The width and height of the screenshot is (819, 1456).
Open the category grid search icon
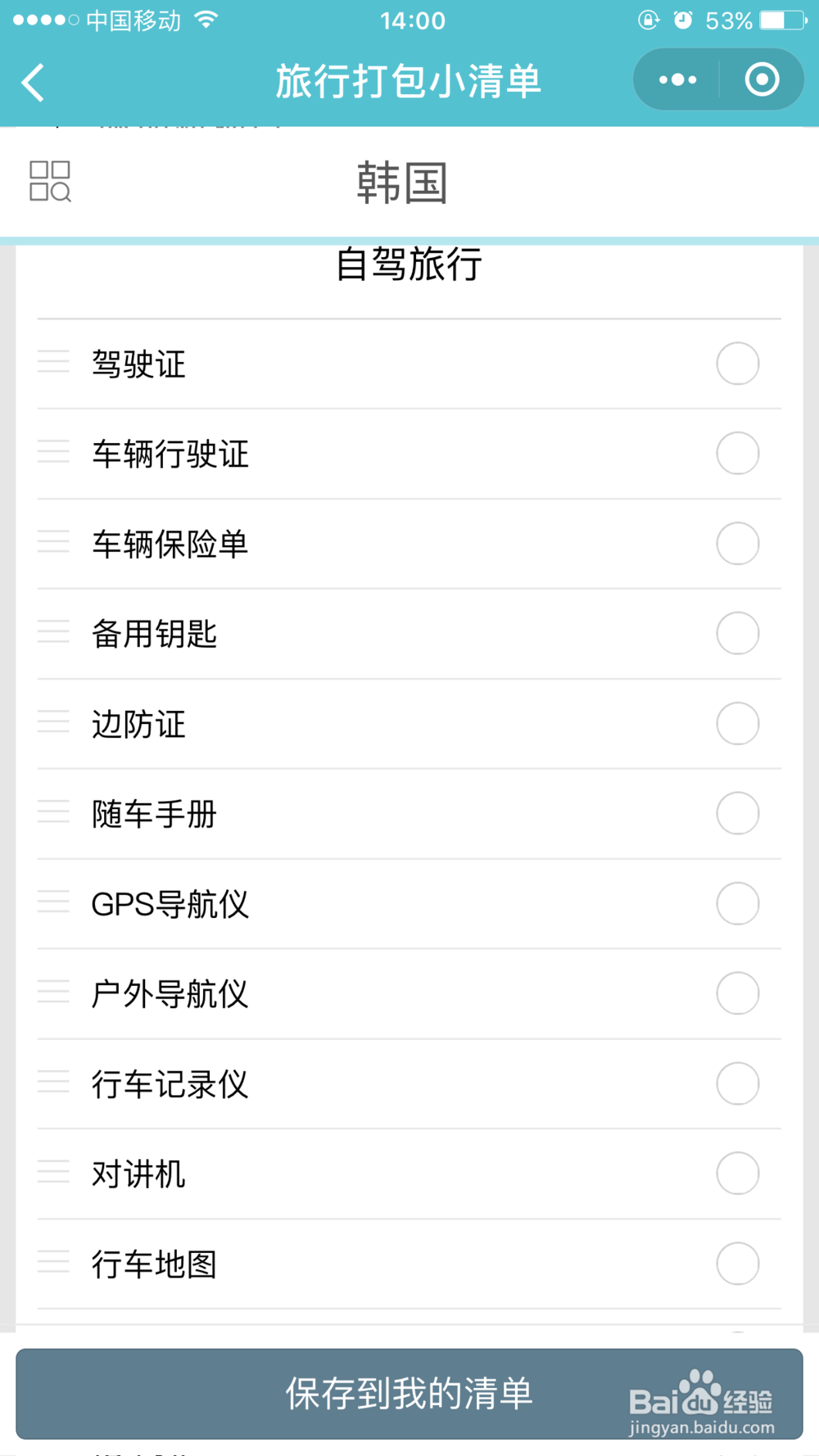(x=50, y=181)
